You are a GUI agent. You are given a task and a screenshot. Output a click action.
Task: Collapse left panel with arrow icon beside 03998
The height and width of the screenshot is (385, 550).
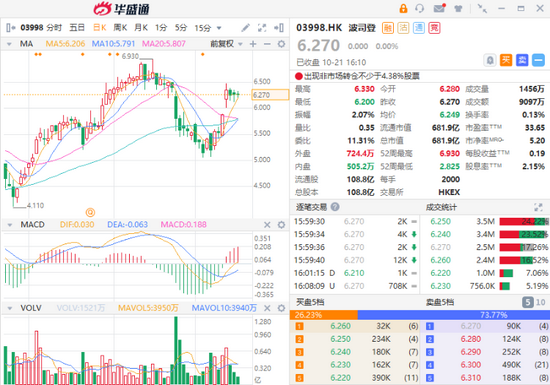pos(11,28)
